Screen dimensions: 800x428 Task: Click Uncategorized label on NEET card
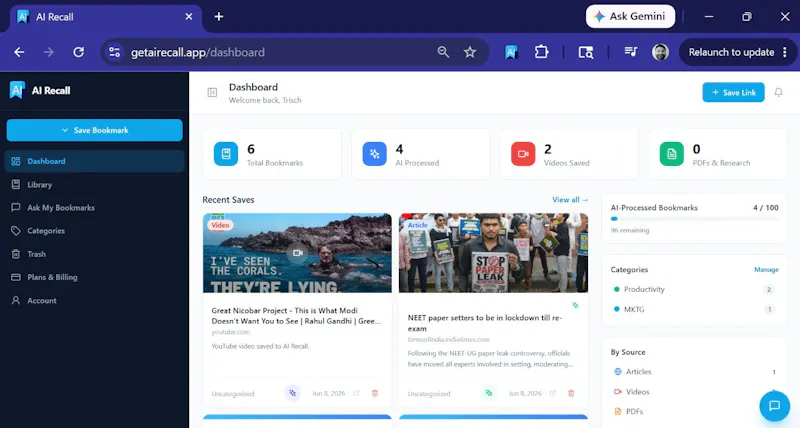pos(429,394)
